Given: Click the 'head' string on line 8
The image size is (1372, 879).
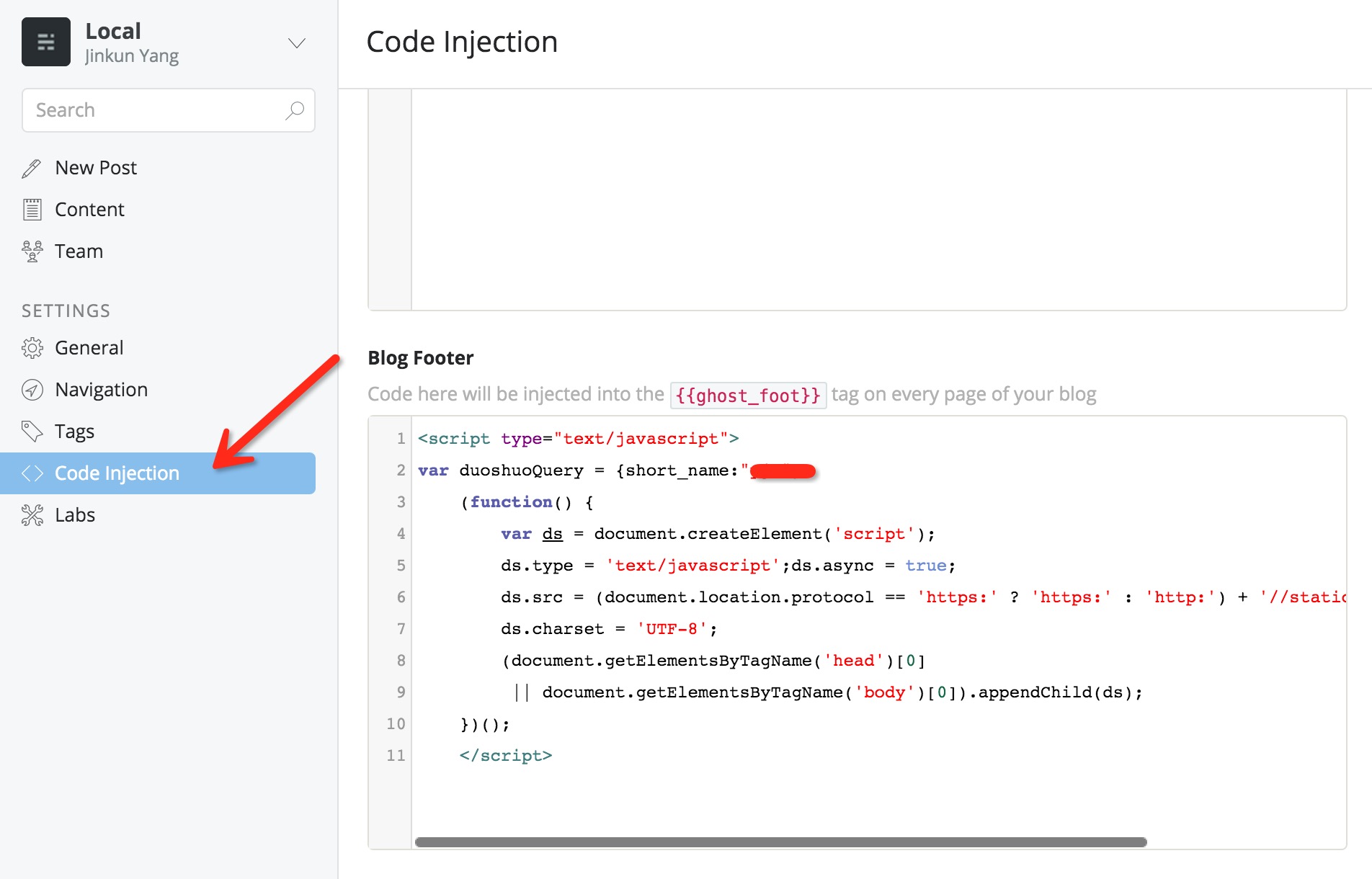Looking at the screenshot, I should 853,661.
